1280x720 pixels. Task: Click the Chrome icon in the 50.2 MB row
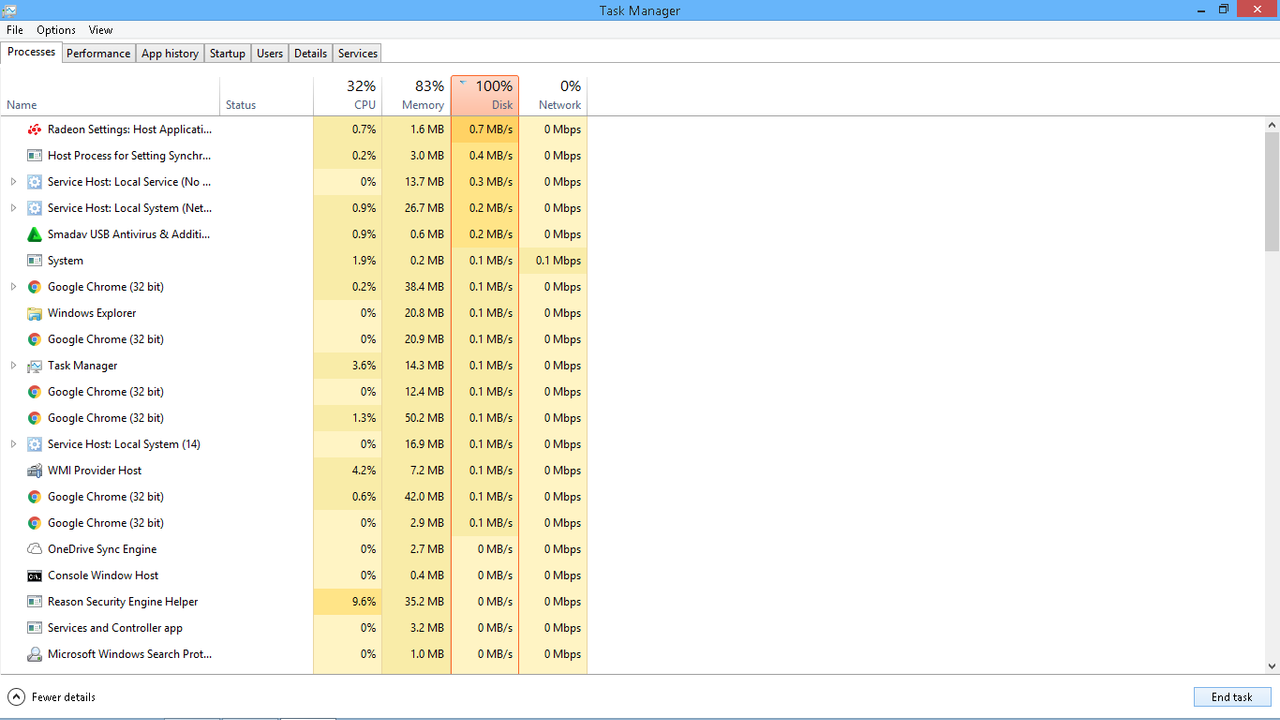point(34,418)
